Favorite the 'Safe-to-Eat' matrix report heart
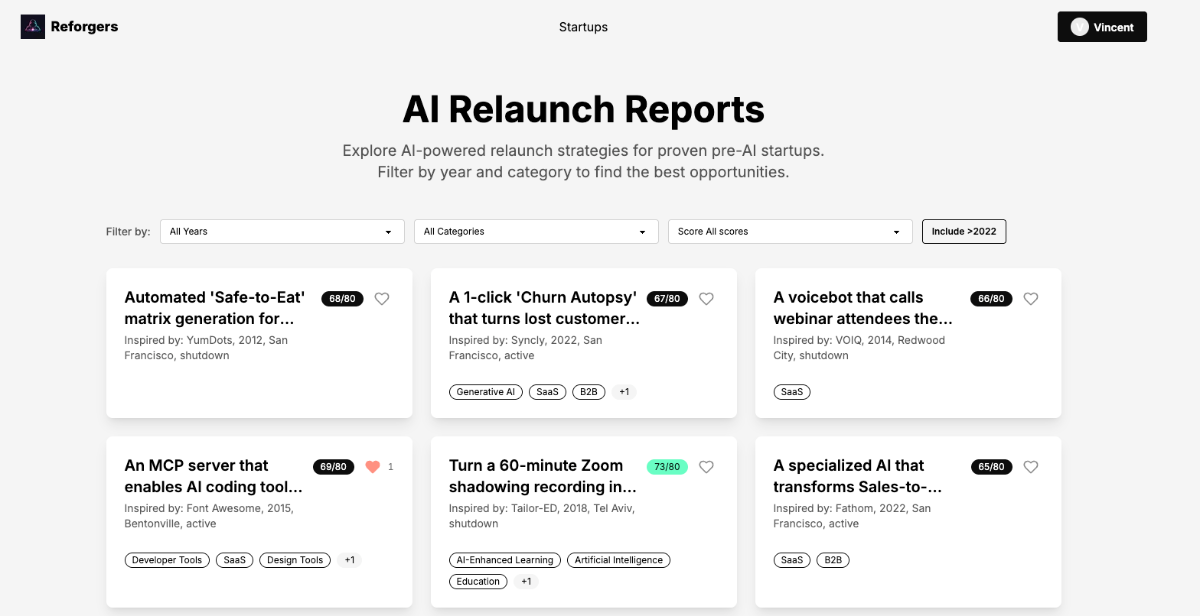The height and width of the screenshot is (616, 1200). (381, 298)
